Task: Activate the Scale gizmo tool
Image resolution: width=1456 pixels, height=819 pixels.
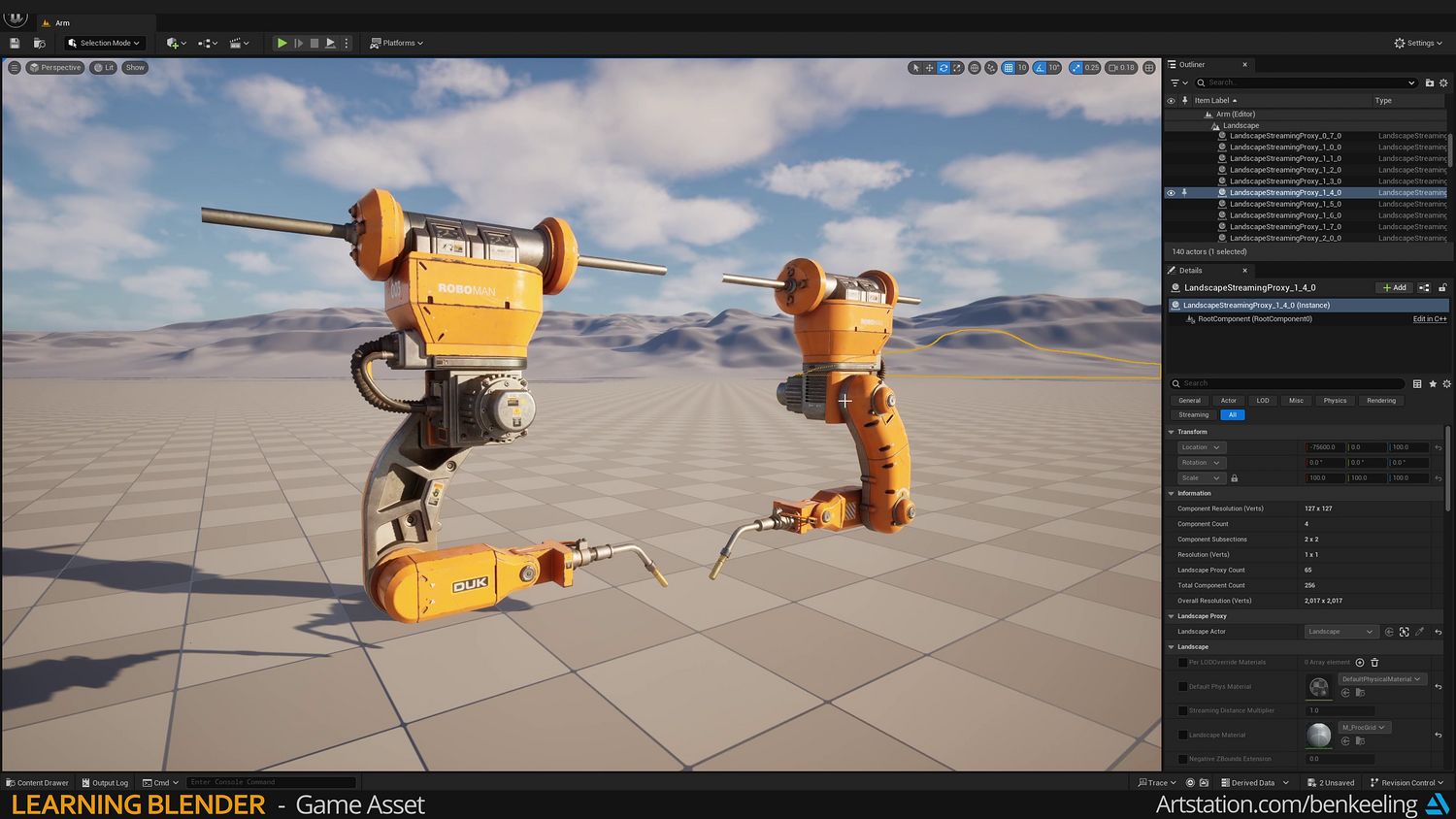Action: (957, 68)
